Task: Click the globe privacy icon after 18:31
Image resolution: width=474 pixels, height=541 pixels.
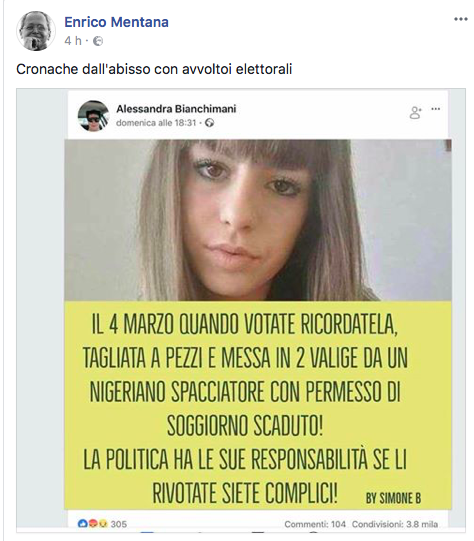Action: [x=209, y=123]
